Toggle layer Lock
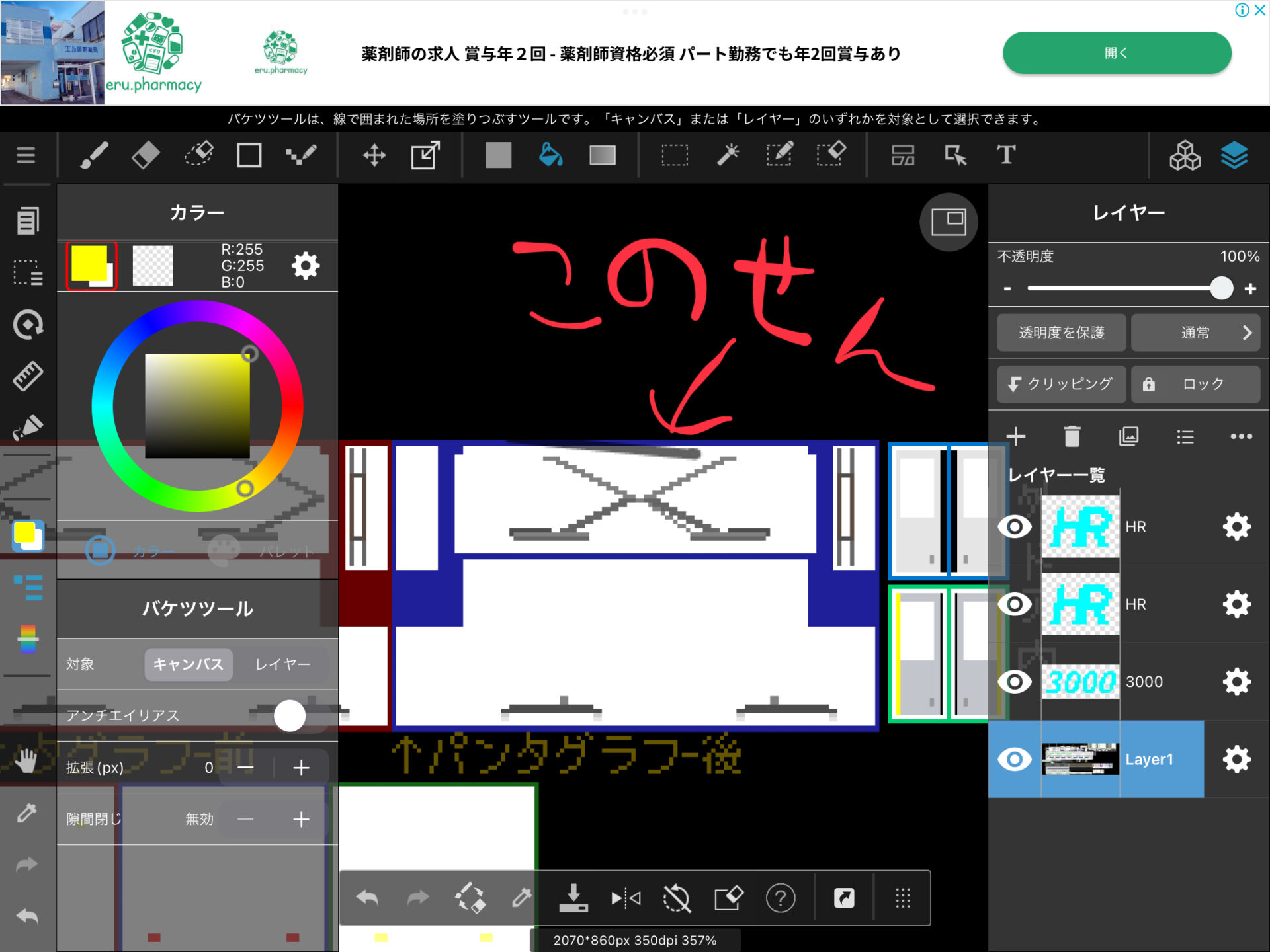This screenshot has height=952, width=1270. pos(1196,384)
